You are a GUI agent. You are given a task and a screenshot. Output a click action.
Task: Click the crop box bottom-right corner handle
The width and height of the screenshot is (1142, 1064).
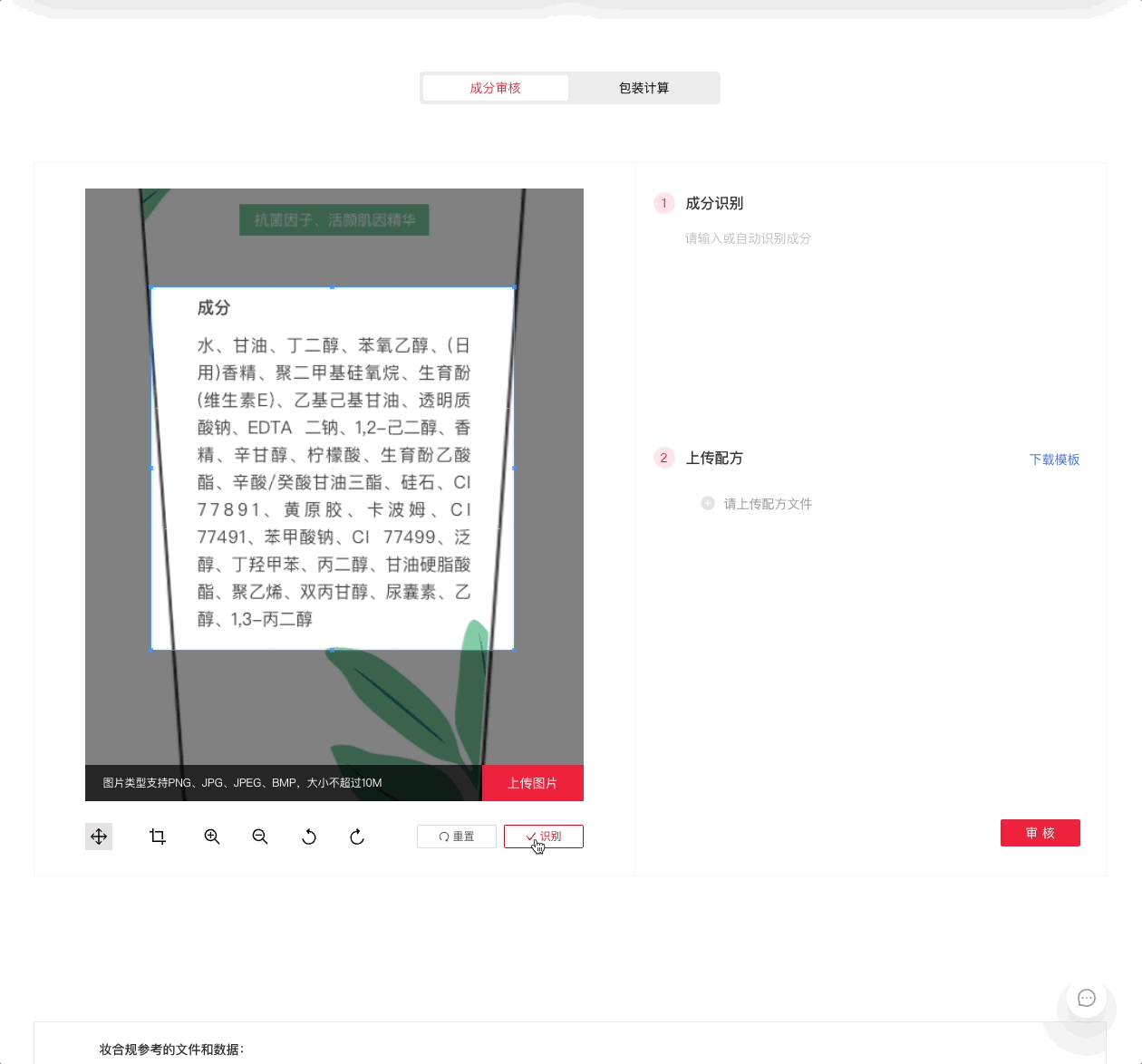(514, 649)
